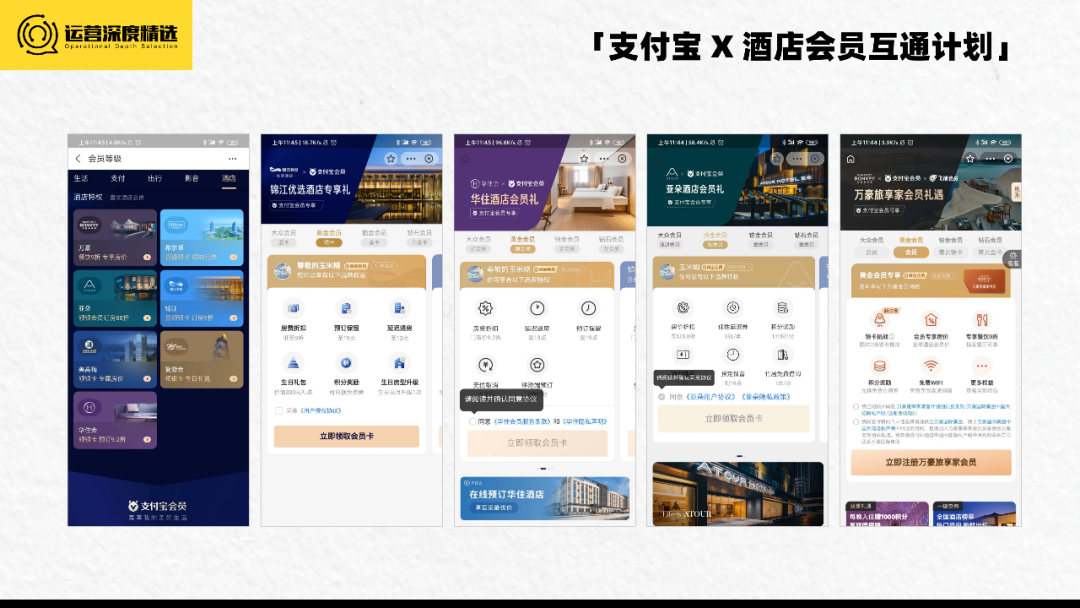This screenshot has width=1080, height=608.
Task: Click the 延迟退房 clock icon in 华住 panel
Action: (x=537, y=308)
